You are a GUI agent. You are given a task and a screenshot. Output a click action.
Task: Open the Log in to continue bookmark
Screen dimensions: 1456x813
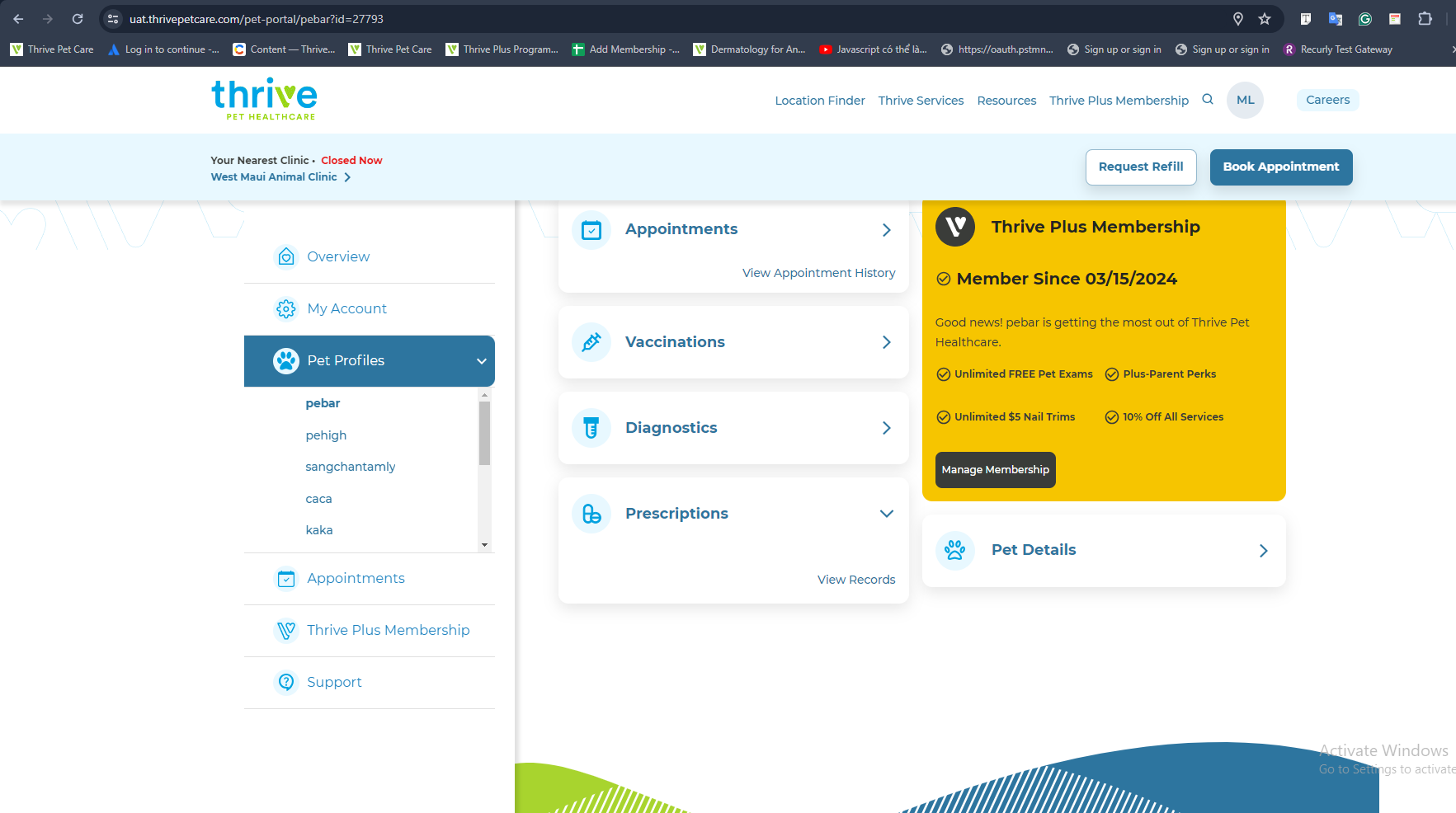(x=164, y=49)
